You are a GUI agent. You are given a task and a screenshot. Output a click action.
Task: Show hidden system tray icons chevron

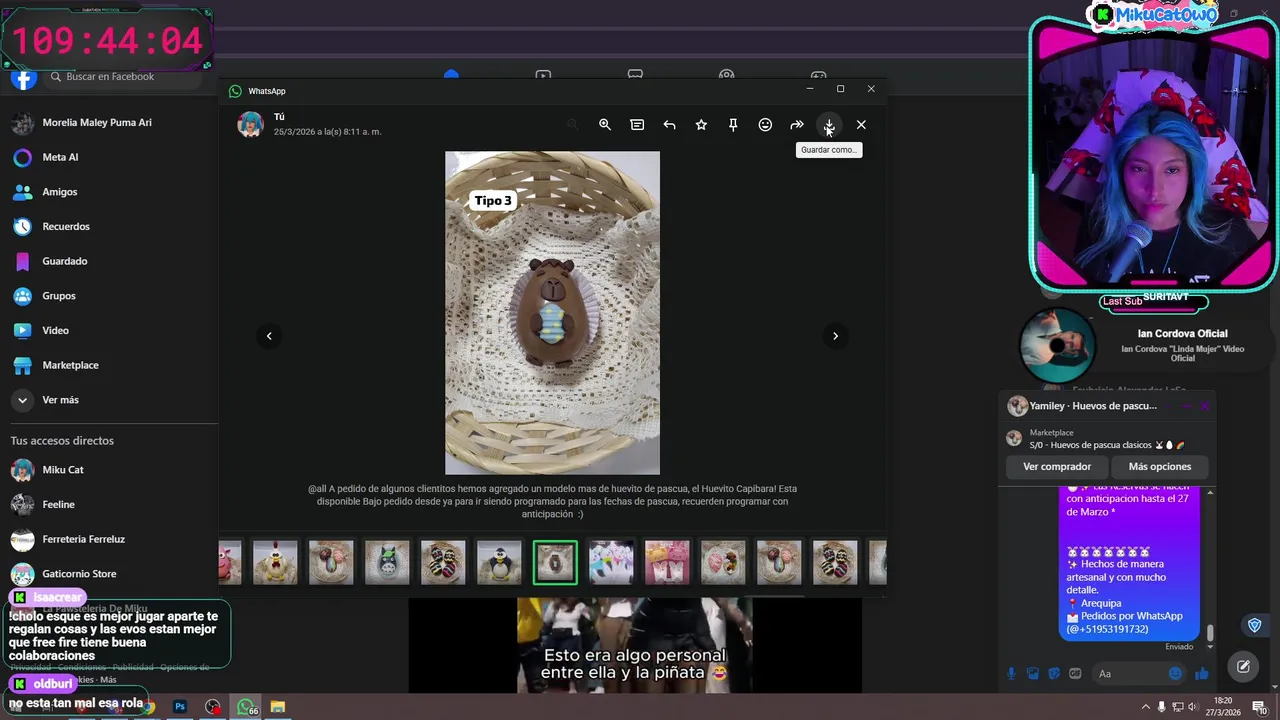[x=1145, y=707]
